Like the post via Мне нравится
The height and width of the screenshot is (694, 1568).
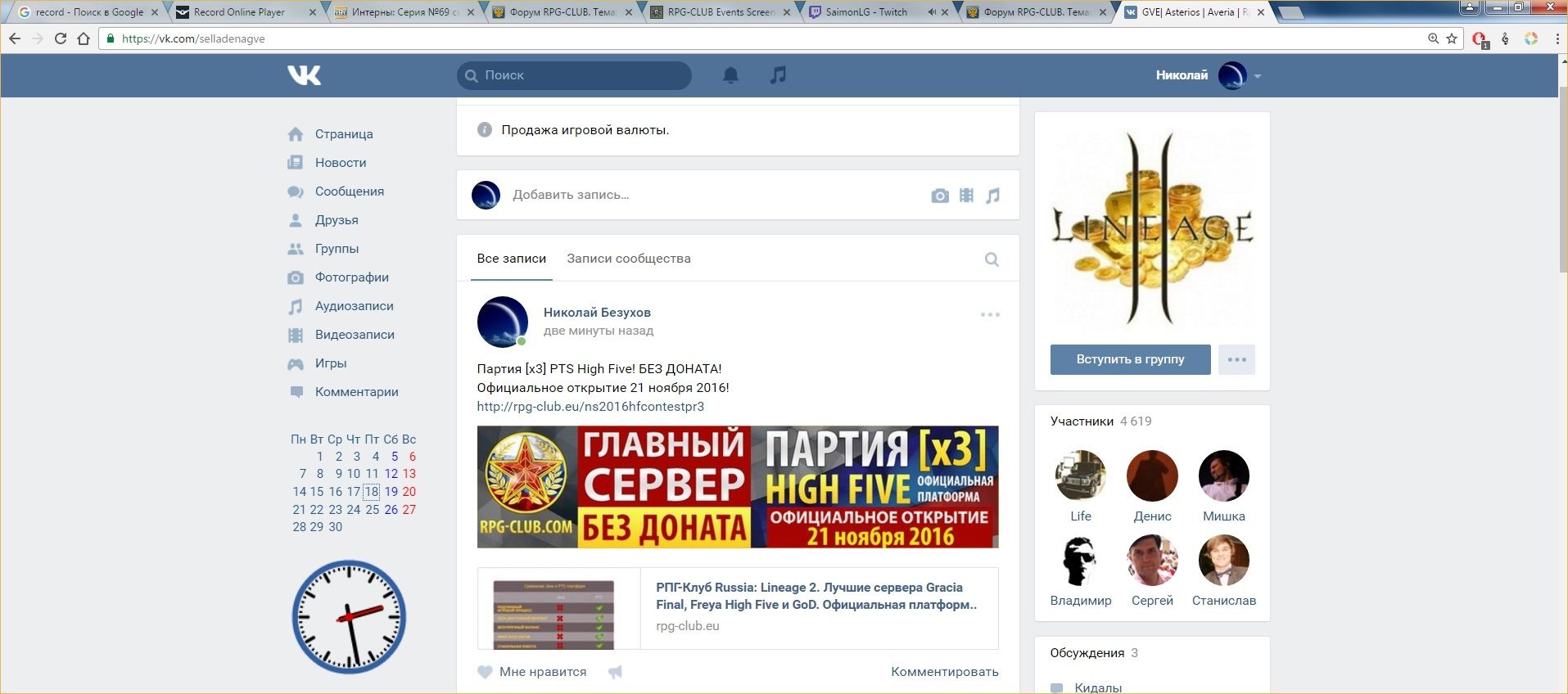pos(532,672)
